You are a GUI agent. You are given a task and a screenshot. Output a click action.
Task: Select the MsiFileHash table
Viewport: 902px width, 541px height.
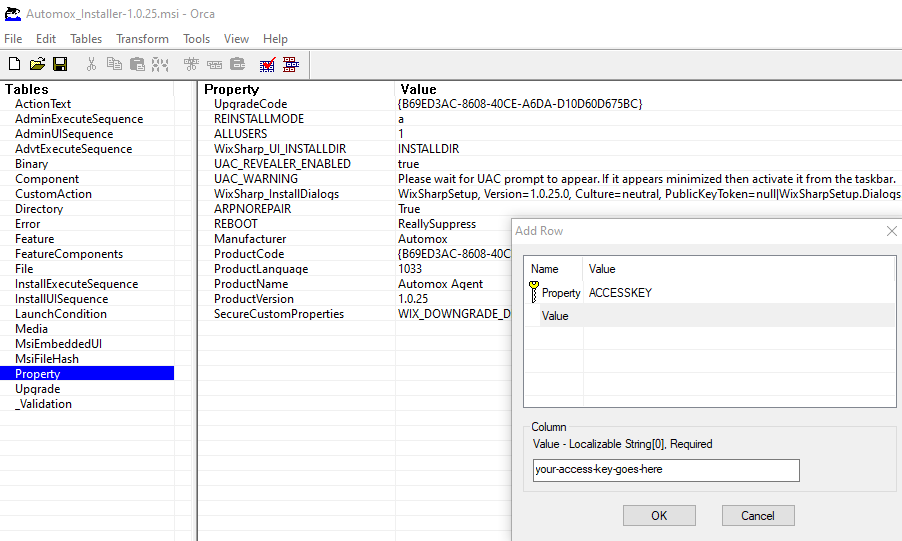tap(47, 358)
